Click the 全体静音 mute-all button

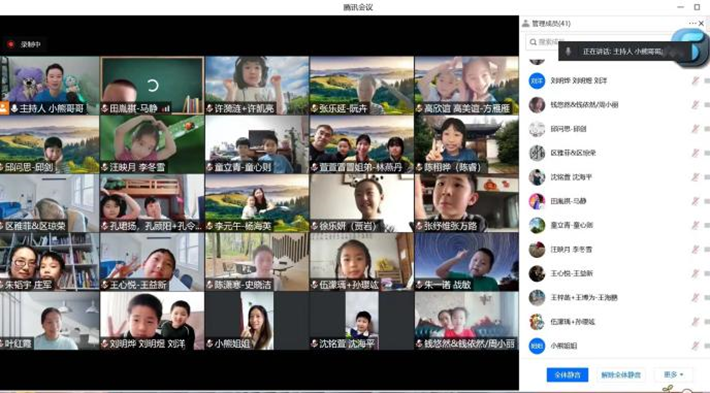click(567, 374)
